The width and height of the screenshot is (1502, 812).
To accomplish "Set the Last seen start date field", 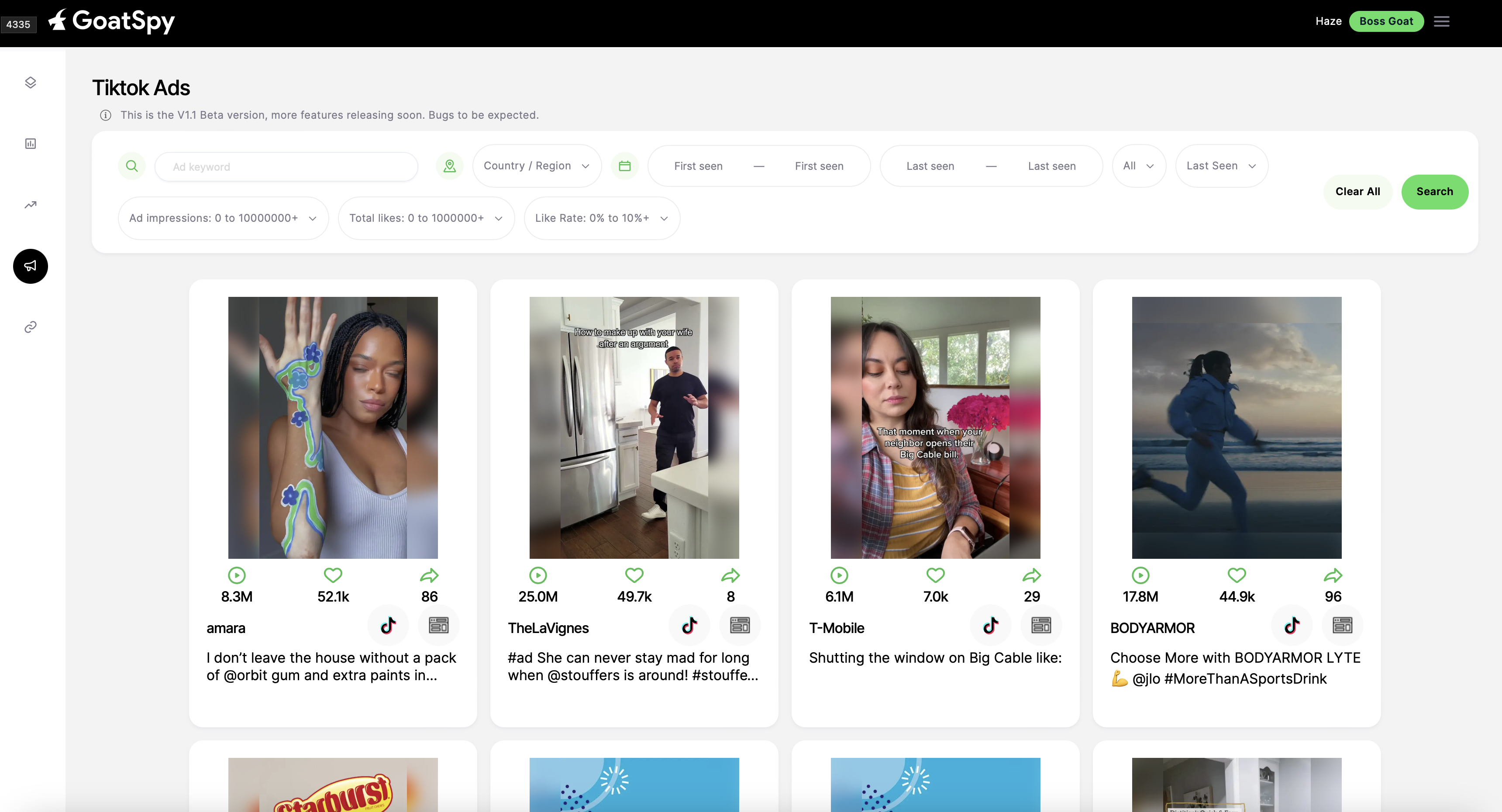I will 930,166.
